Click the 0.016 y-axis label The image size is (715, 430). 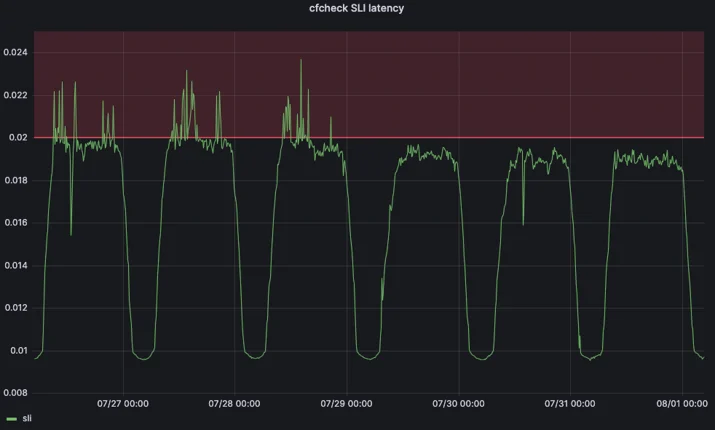point(16,223)
